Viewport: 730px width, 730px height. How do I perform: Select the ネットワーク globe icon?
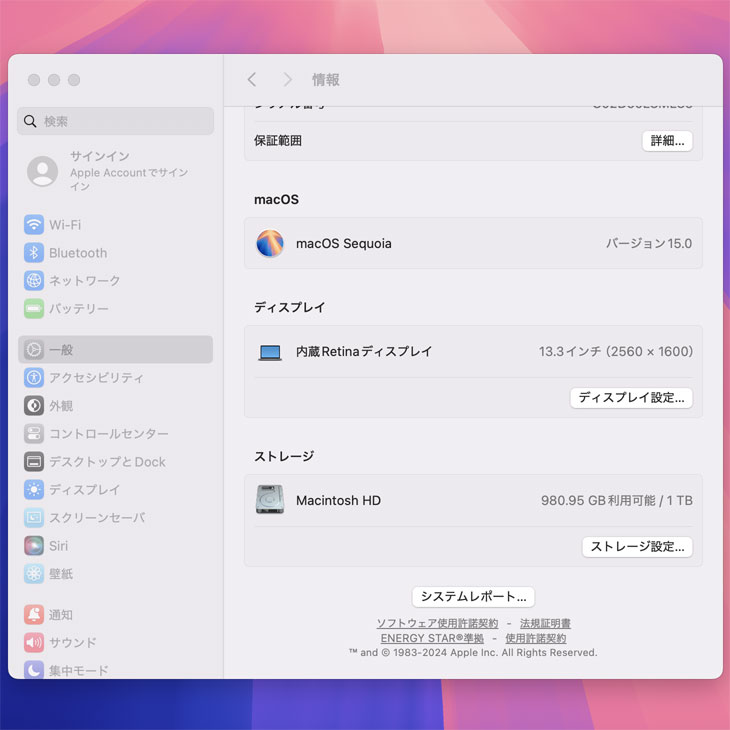click(x=34, y=281)
